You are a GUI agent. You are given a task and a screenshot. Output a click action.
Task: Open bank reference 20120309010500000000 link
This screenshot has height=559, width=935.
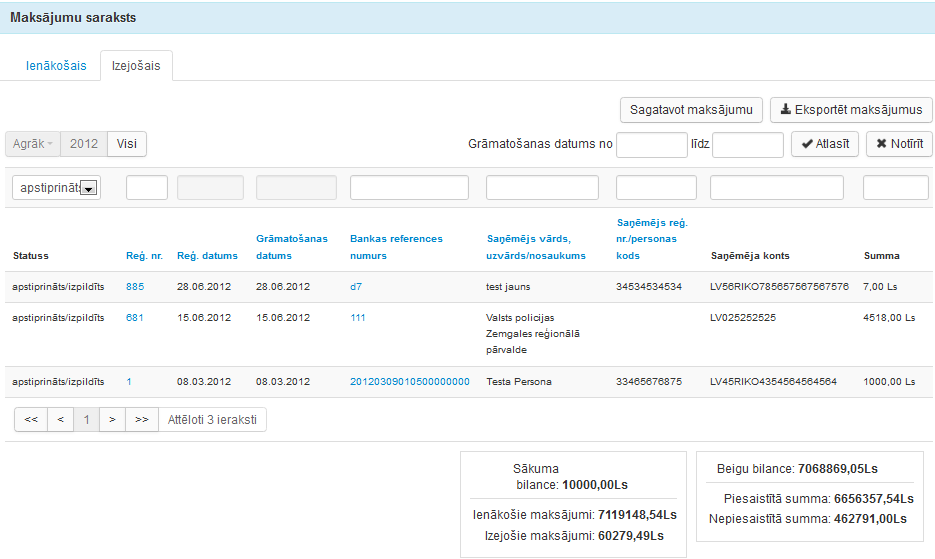click(410, 382)
